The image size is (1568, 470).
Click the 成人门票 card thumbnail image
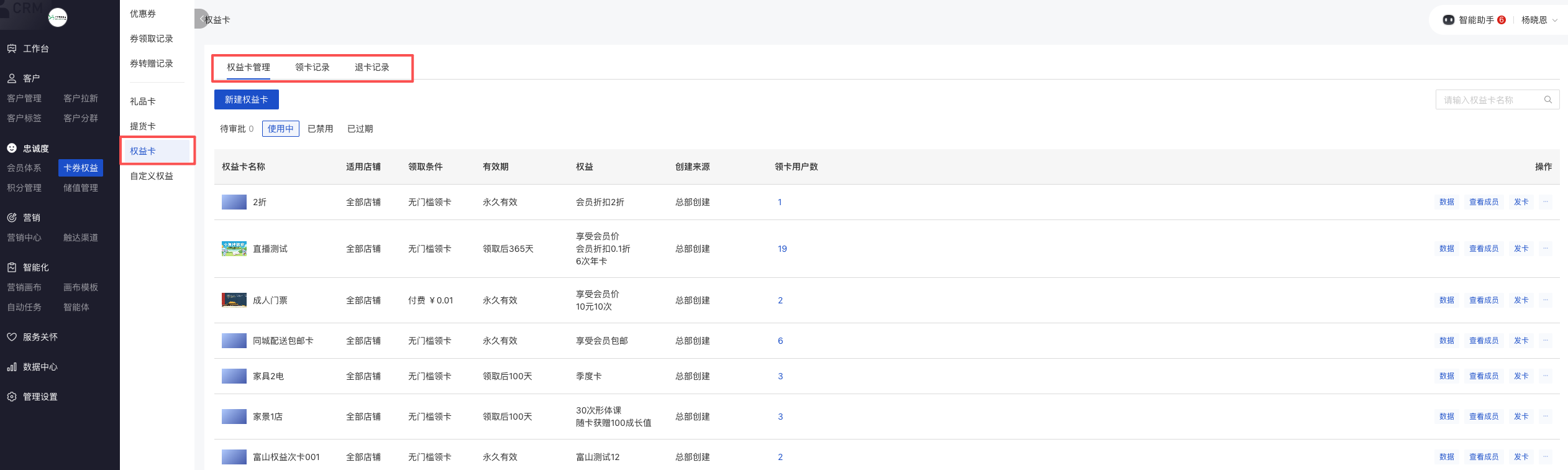[234, 300]
